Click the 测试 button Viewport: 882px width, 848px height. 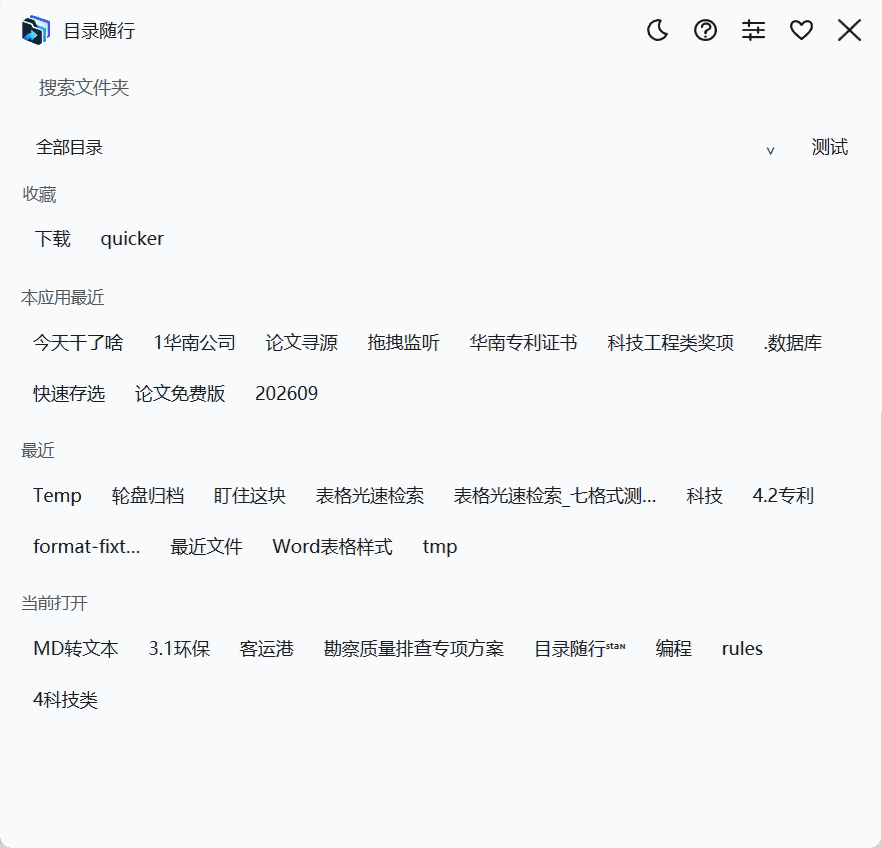(830, 147)
